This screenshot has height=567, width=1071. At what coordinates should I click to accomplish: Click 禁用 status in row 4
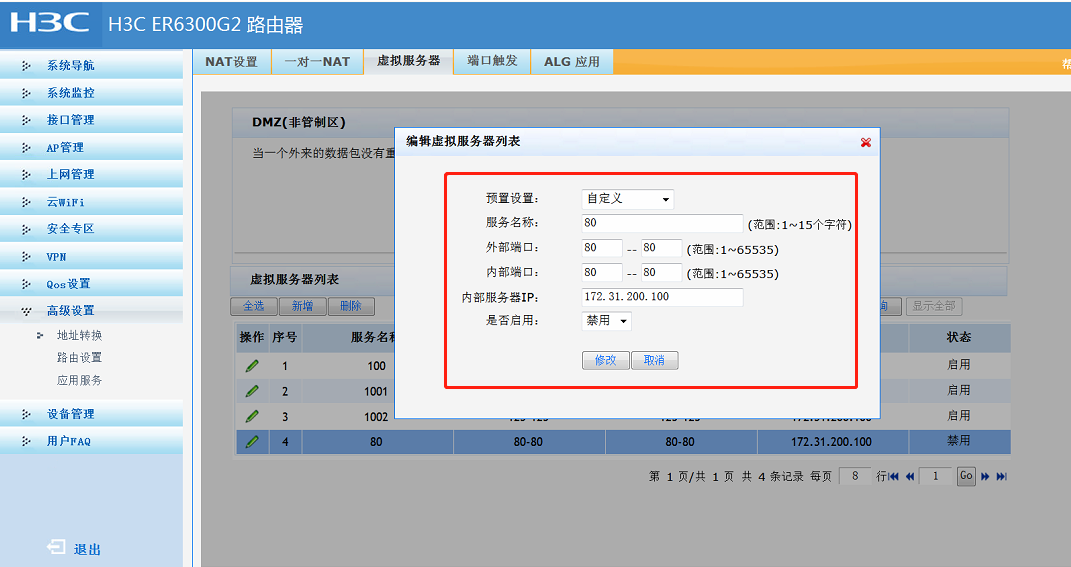[x=958, y=441]
